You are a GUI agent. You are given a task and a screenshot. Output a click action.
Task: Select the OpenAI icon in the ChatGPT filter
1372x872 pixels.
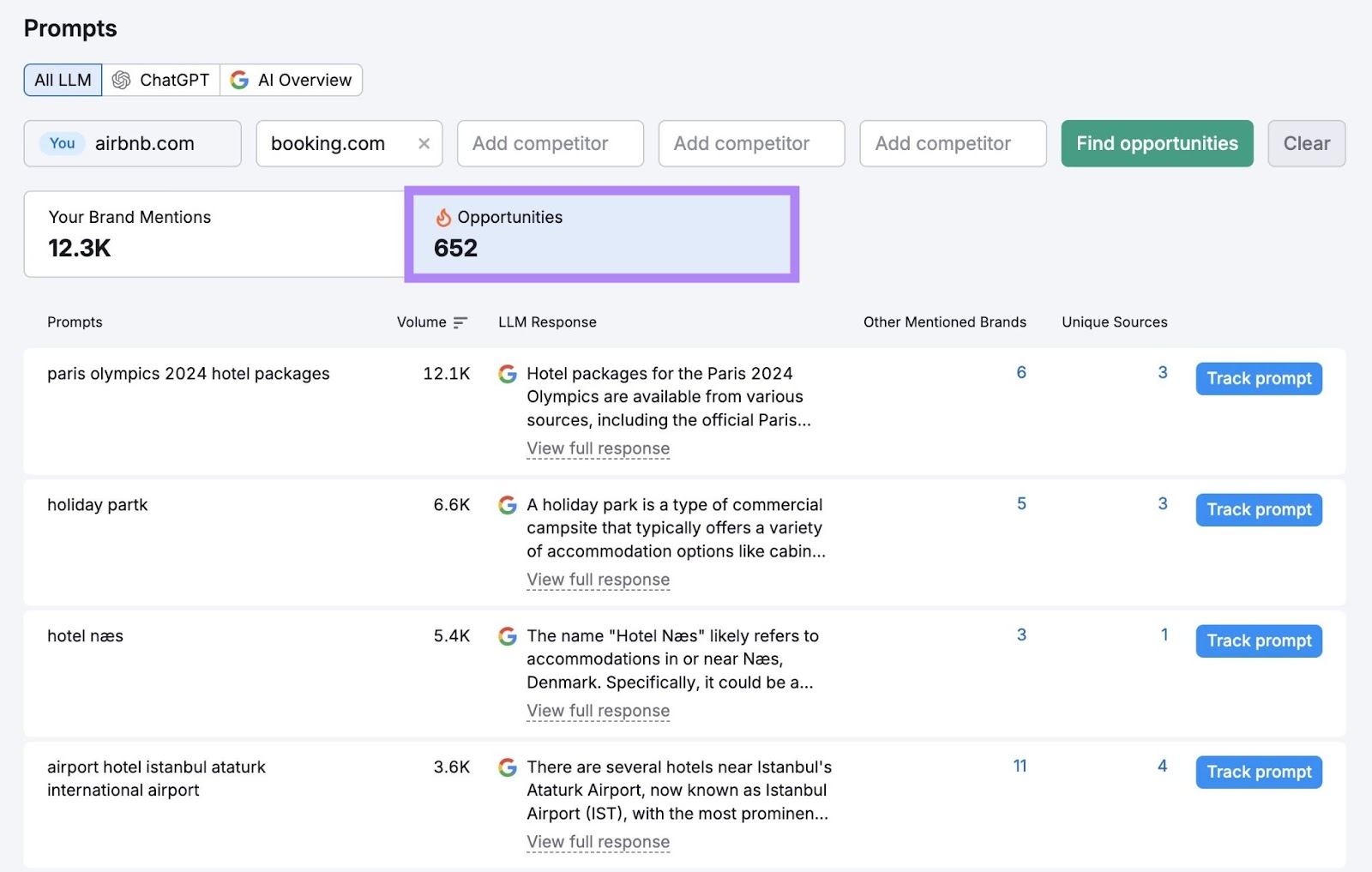click(123, 79)
